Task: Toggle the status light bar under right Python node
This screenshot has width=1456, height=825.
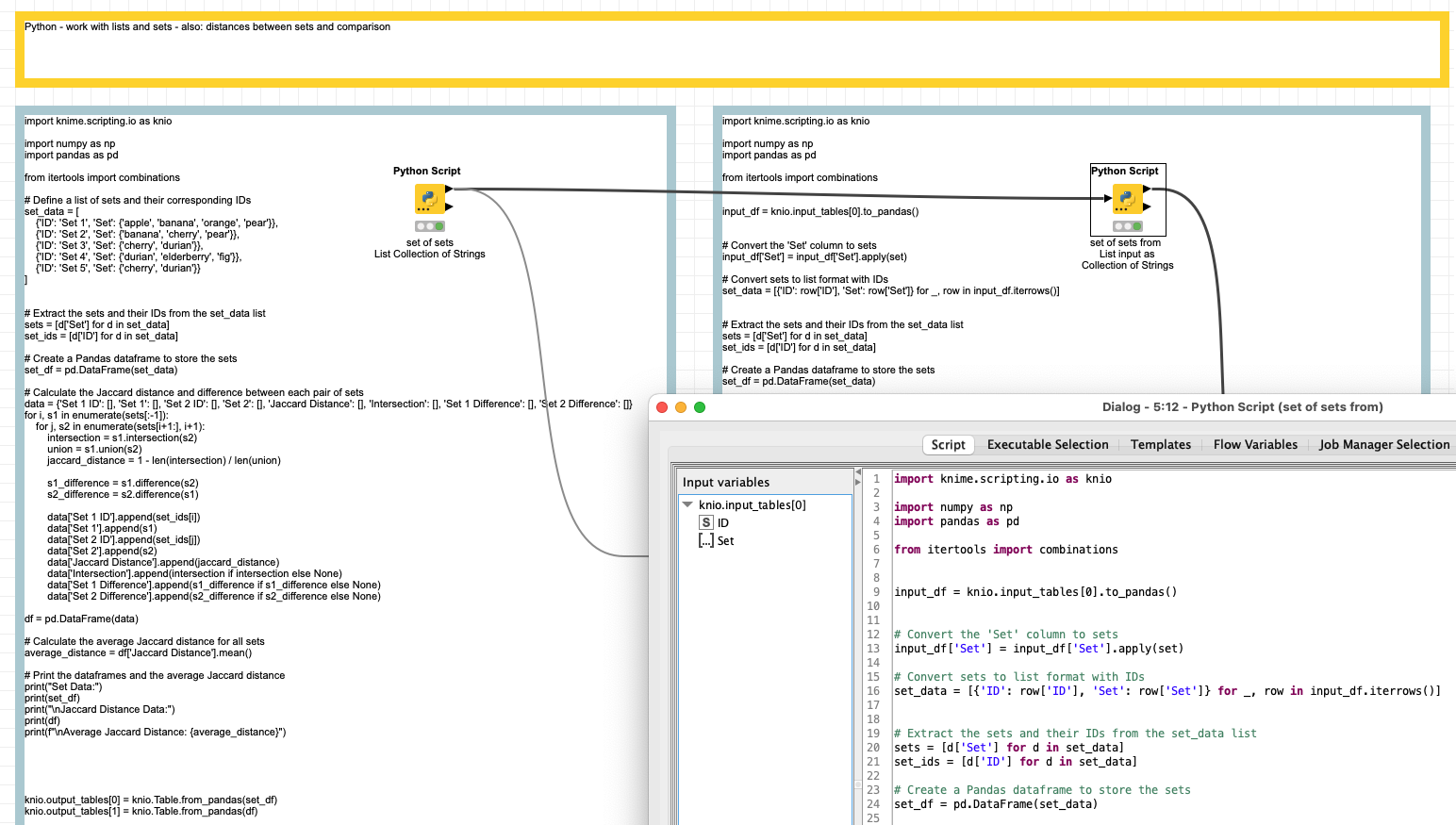Action: [1128, 226]
